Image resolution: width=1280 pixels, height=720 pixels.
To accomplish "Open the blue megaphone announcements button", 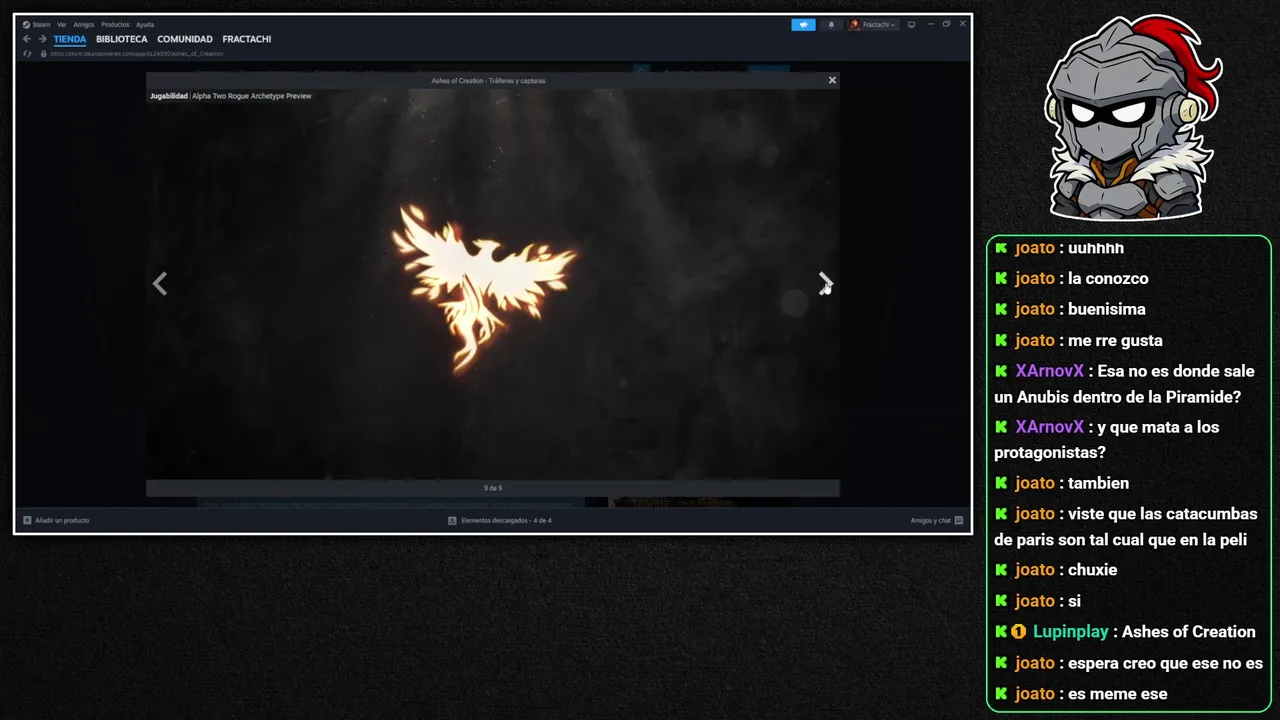I will click(803, 25).
